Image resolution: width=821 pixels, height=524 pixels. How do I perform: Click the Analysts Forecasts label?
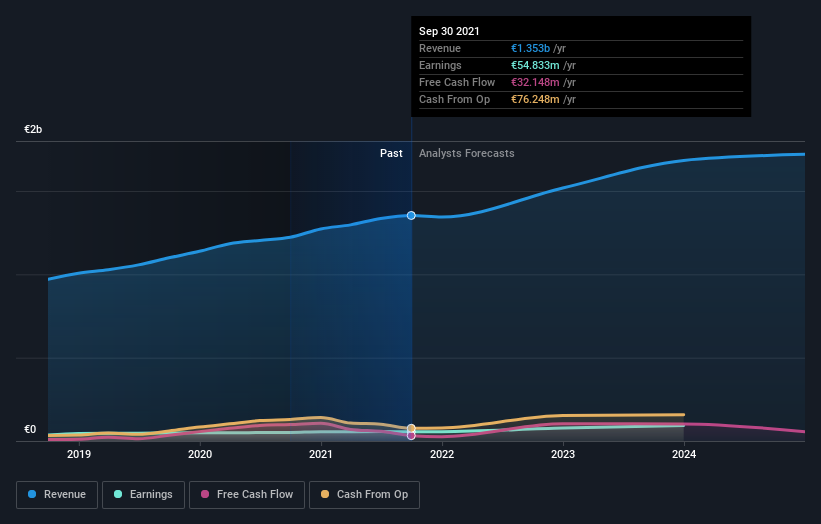467,153
